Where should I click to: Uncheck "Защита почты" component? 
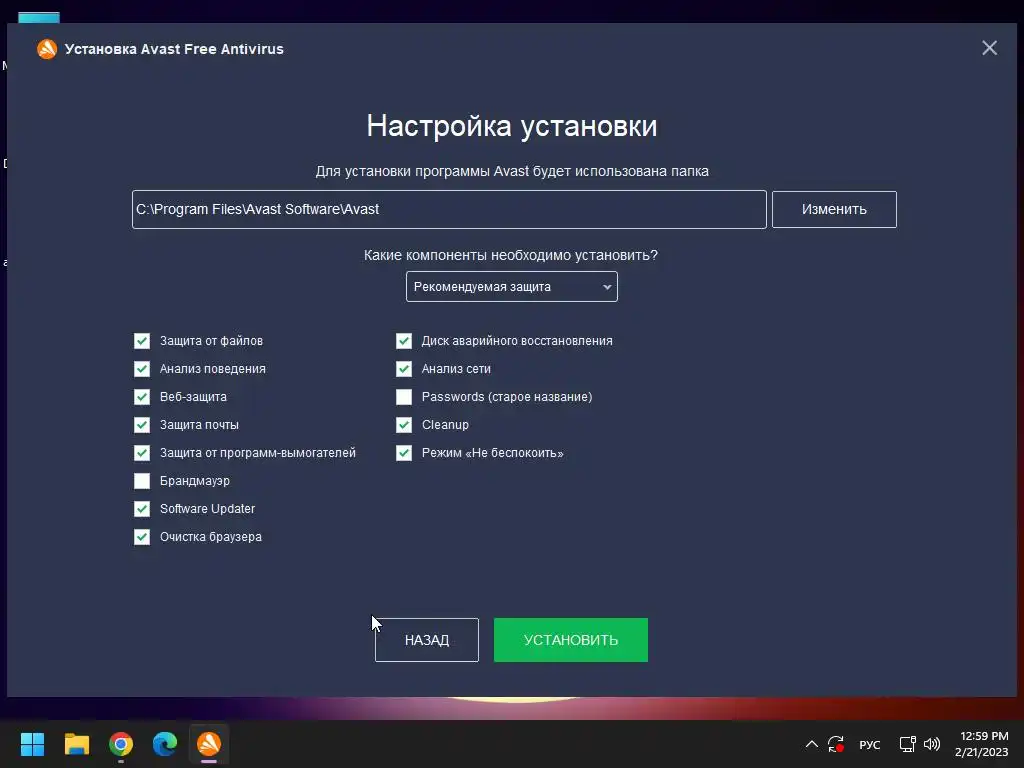[x=142, y=425]
